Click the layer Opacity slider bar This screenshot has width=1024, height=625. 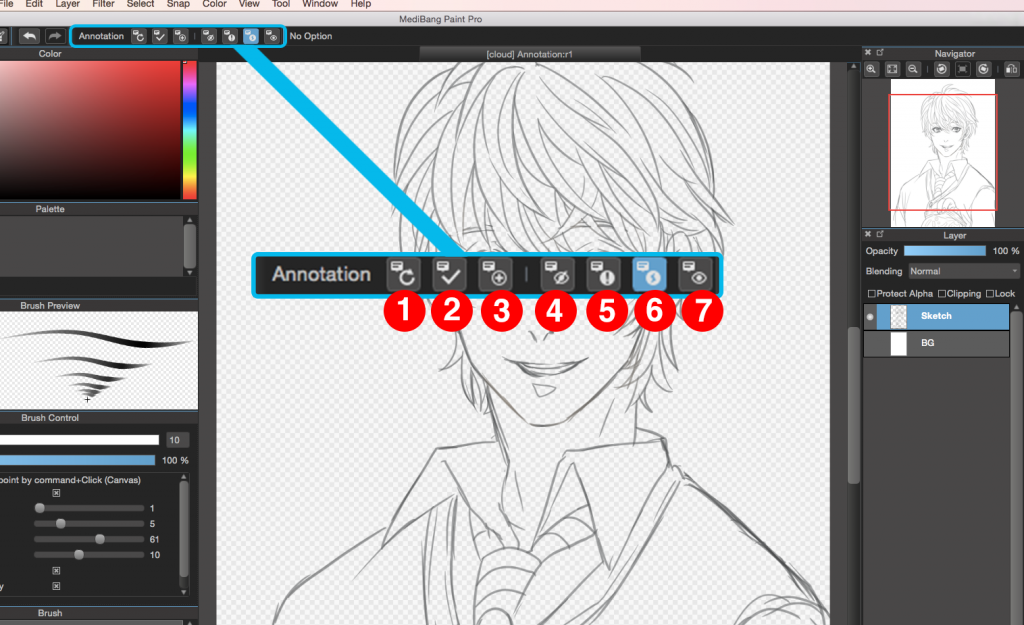coord(944,251)
